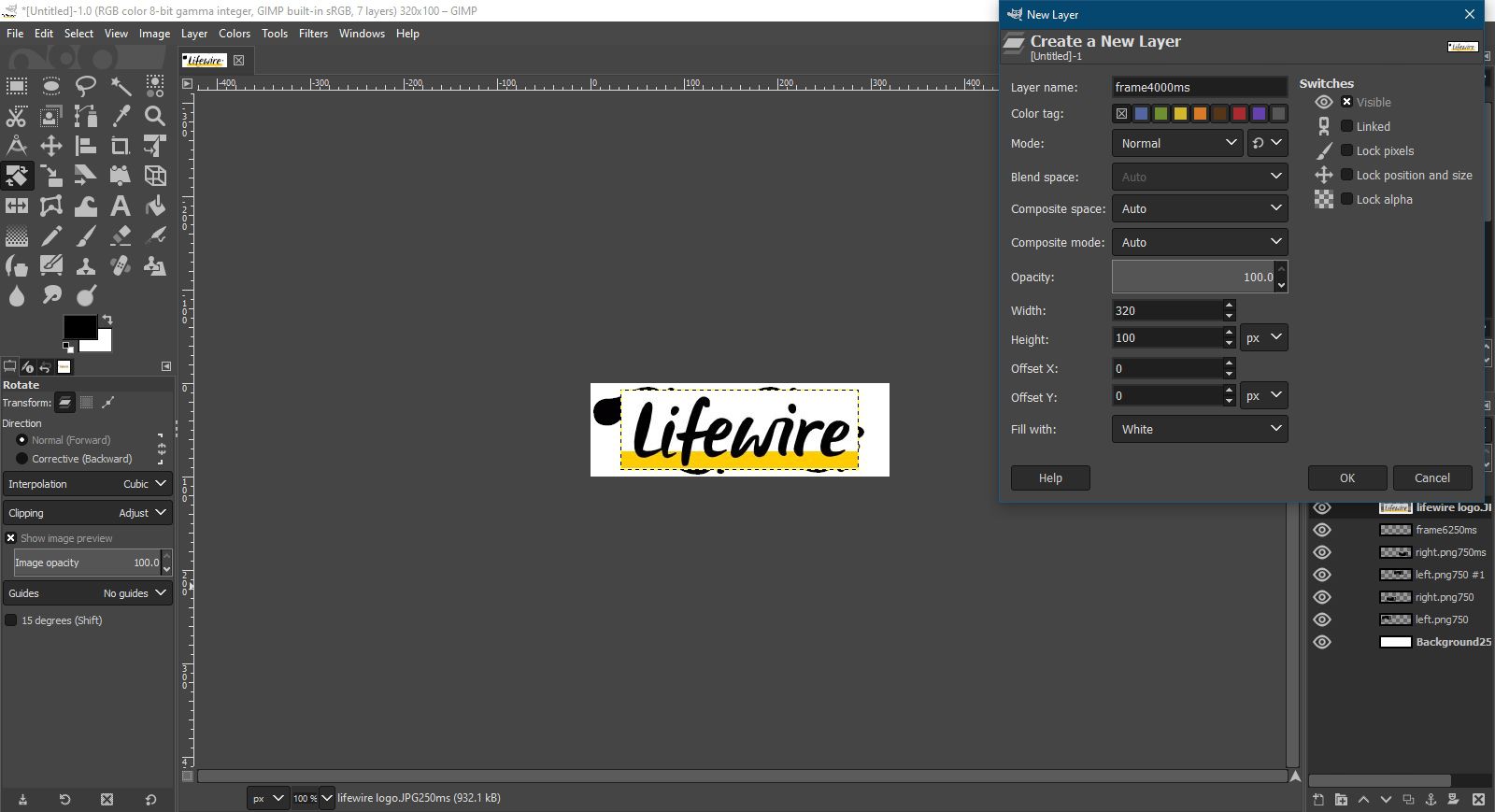The height and width of the screenshot is (812, 1495).
Task: Swap foreground and background colors arrow
Action: [107, 320]
